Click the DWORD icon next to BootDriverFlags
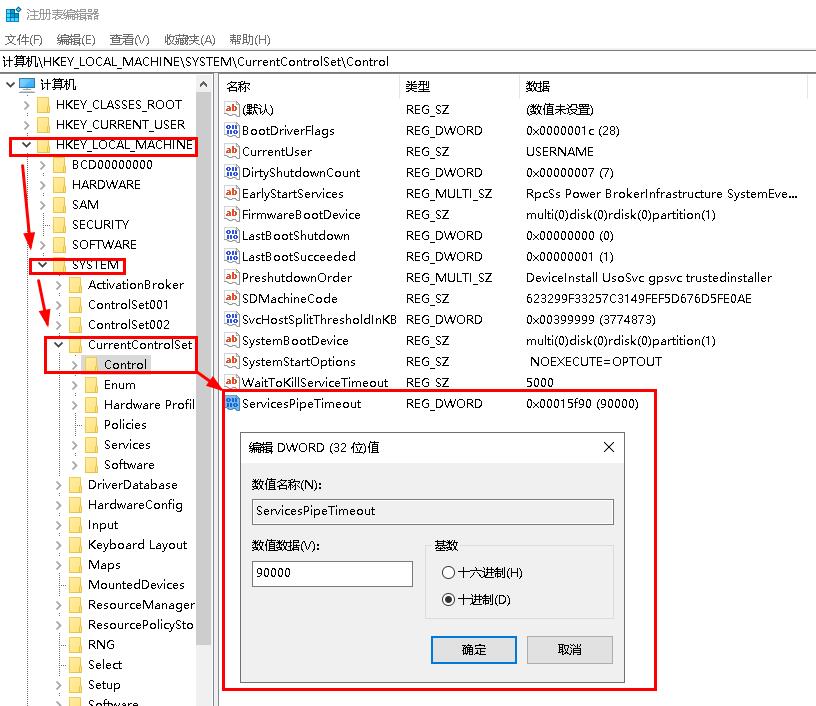The image size is (816, 706). point(232,130)
